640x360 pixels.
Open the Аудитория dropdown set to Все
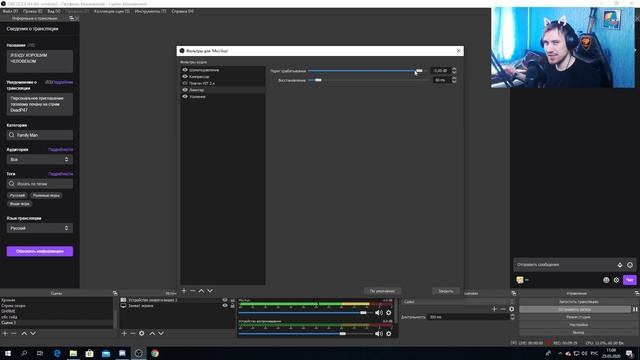(x=40, y=160)
